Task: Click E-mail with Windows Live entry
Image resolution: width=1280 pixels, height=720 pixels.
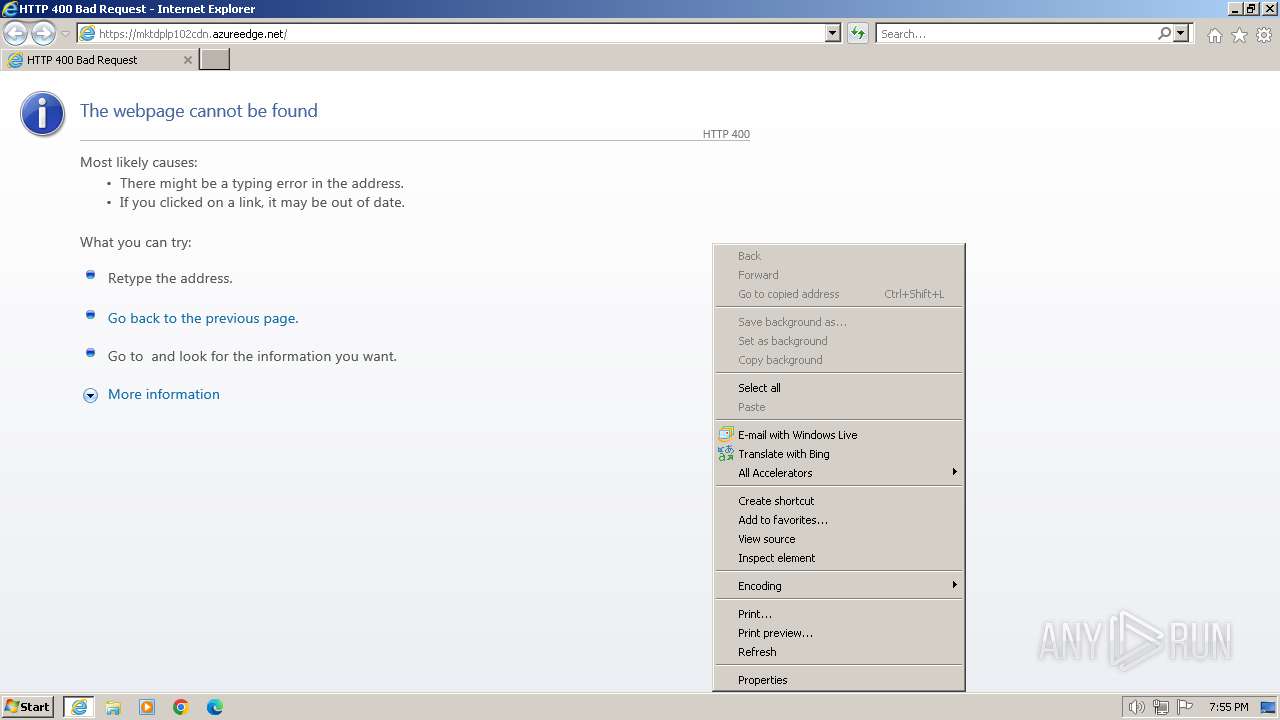Action: coord(839,435)
